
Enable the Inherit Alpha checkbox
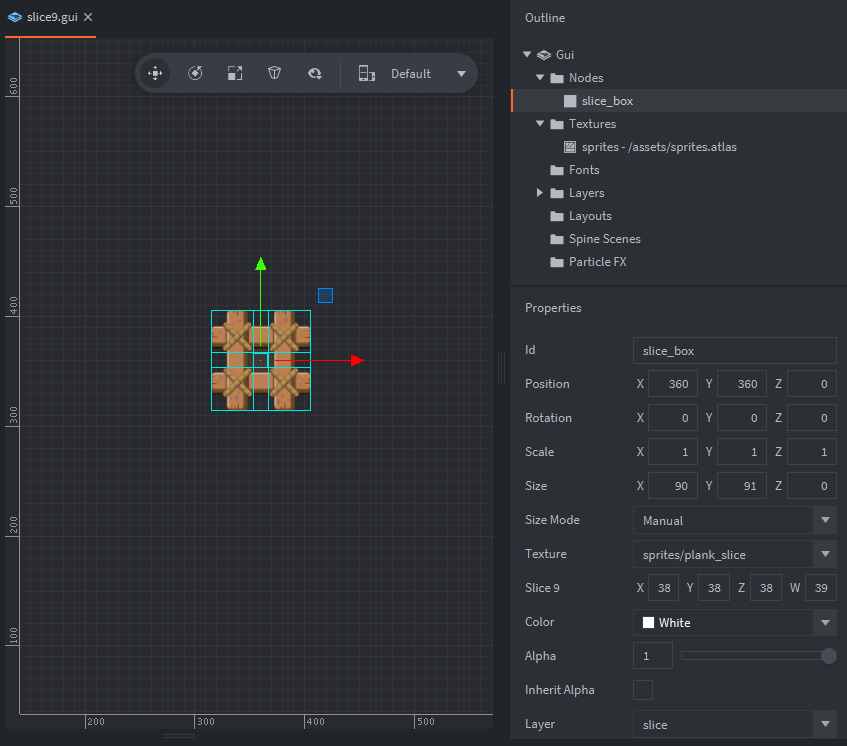tap(643, 690)
